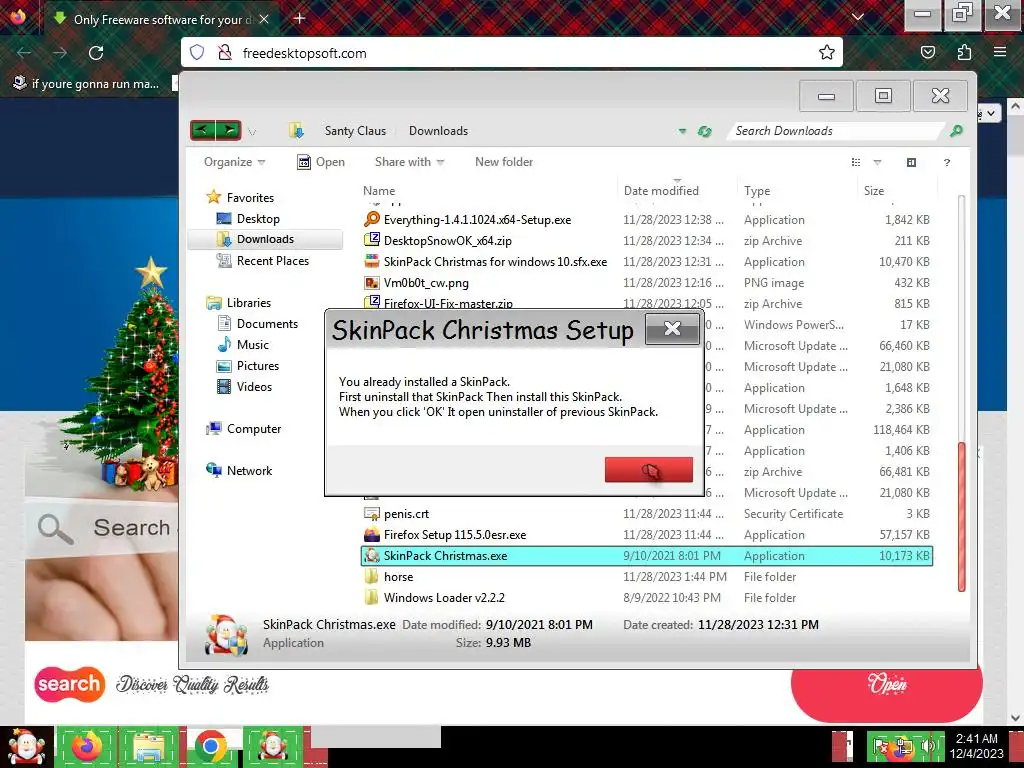Viewport: 1024px width, 768px height.
Task: Focus the Search Downloads field
Action: tap(837, 131)
